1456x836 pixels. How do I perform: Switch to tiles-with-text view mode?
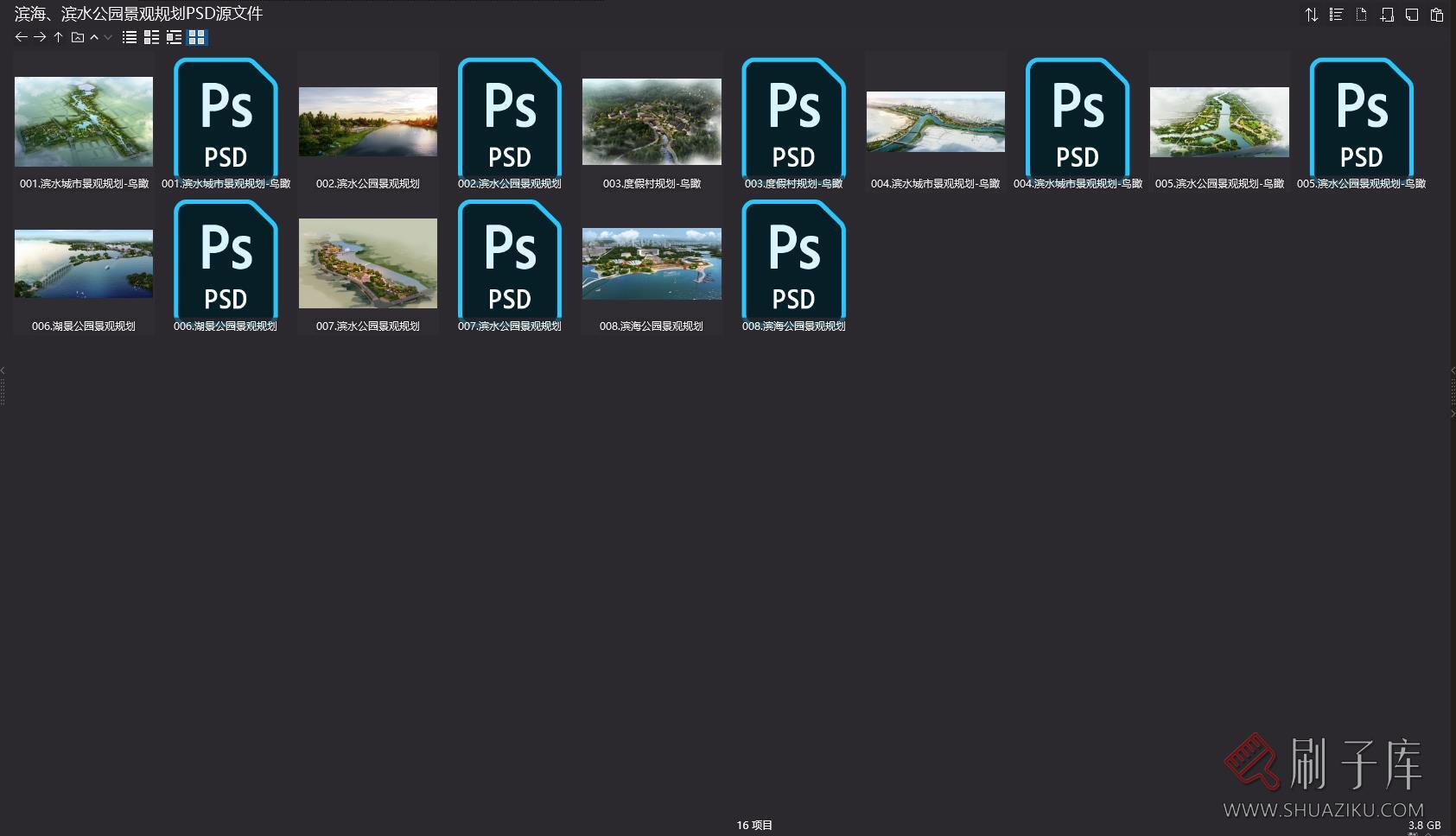click(175, 37)
